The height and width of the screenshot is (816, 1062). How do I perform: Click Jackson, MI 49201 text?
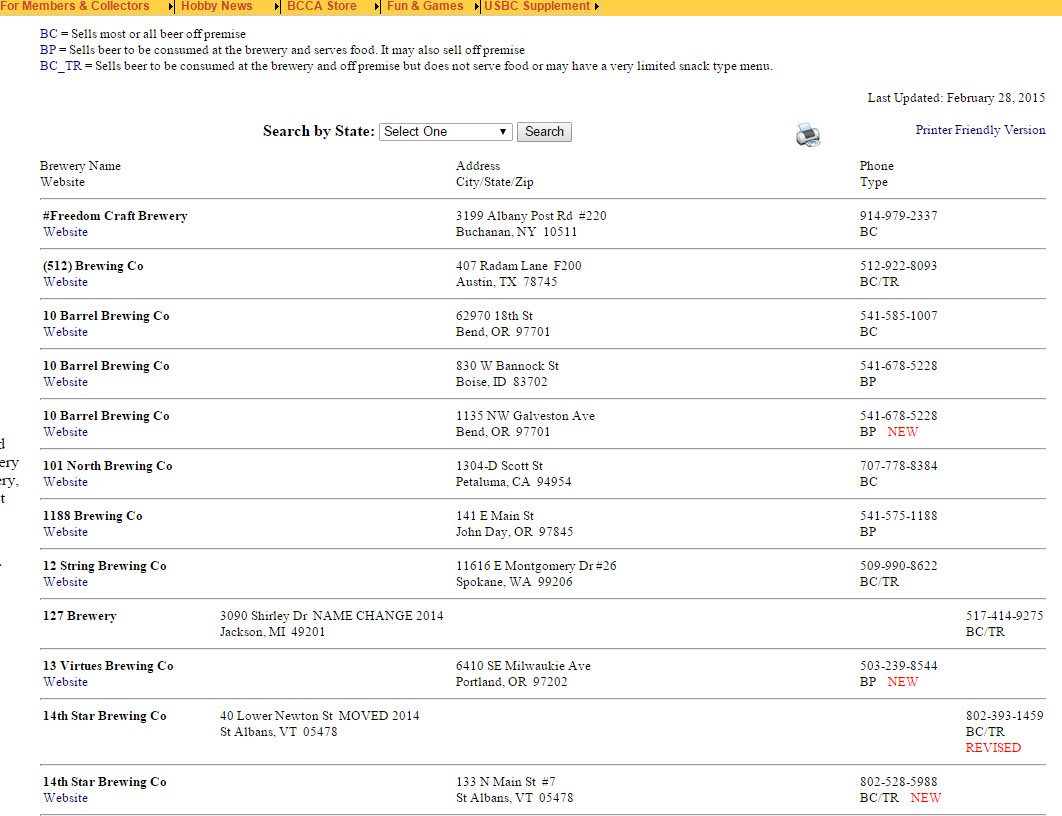273,632
